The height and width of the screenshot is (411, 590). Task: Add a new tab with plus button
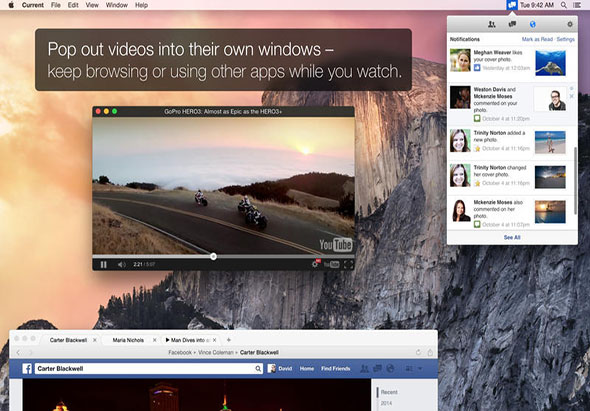point(228,340)
